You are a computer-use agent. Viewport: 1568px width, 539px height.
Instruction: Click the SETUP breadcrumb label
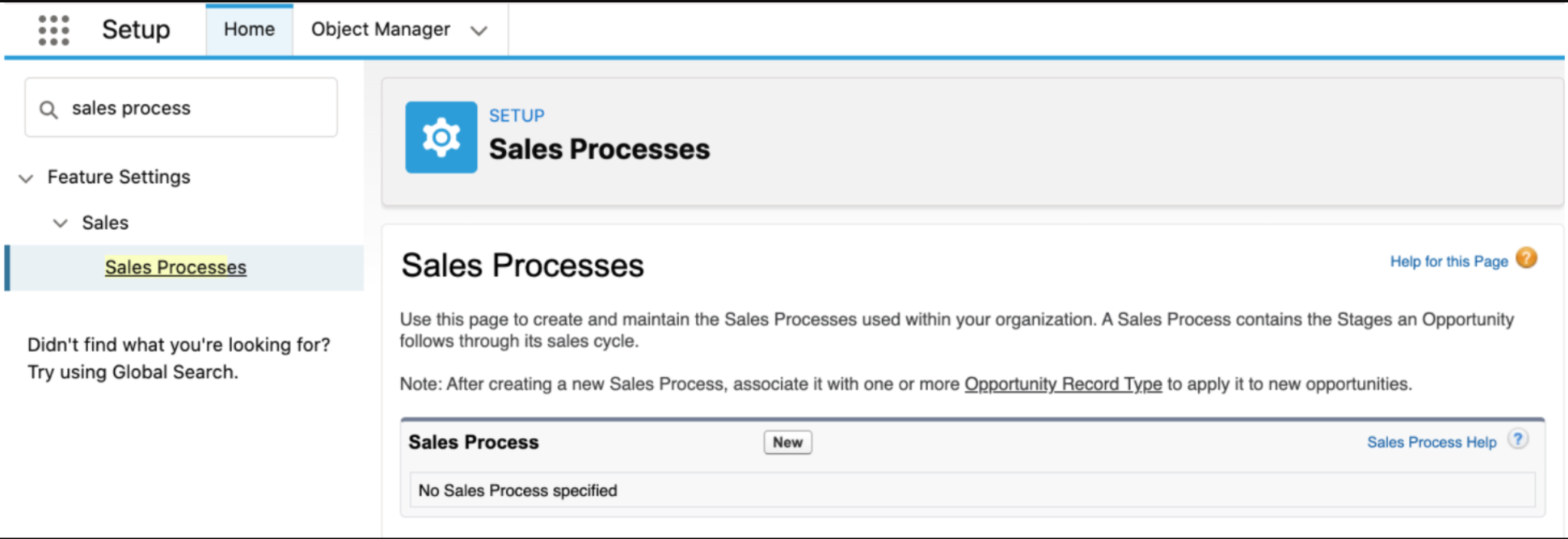click(517, 115)
